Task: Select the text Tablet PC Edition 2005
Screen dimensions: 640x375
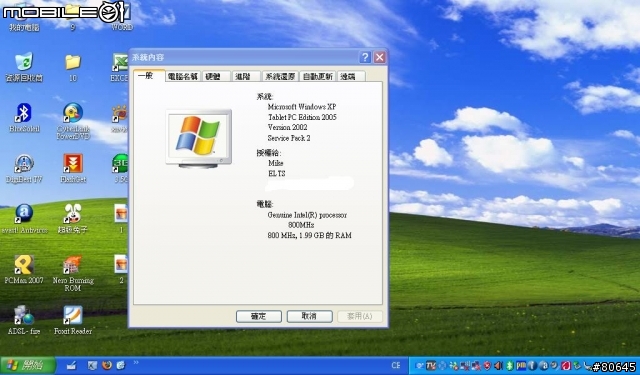Action: point(302,117)
